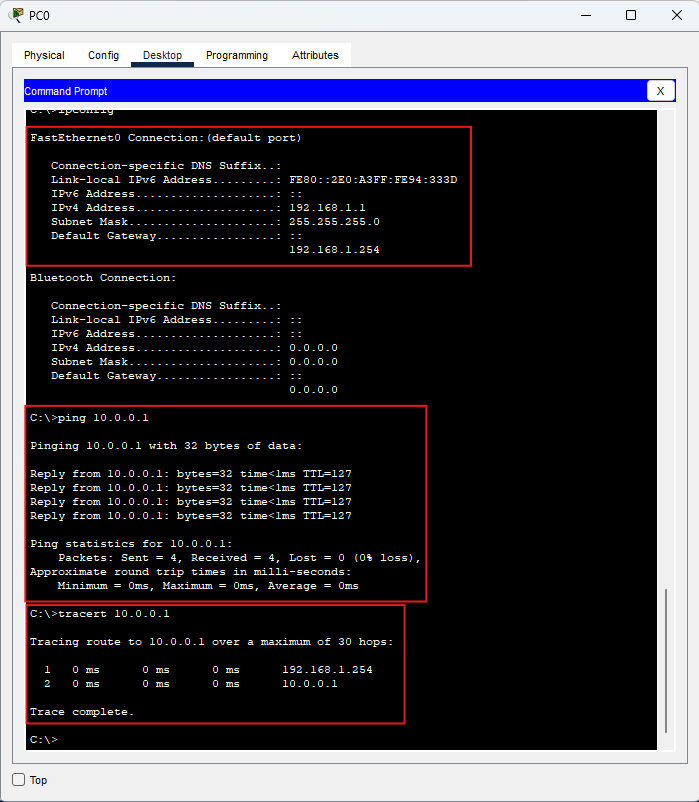Click the IPv4 address 192.168.1.1
This screenshot has width=699, height=802.
pos(327,208)
